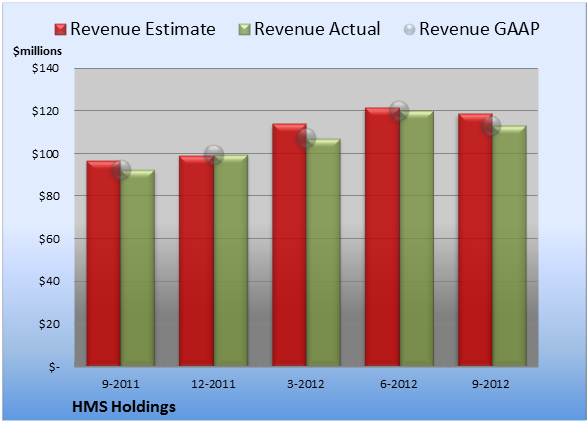Select the green actual bar for 12-2011
This screenshot has width=588, height=422.
(231, 260)
